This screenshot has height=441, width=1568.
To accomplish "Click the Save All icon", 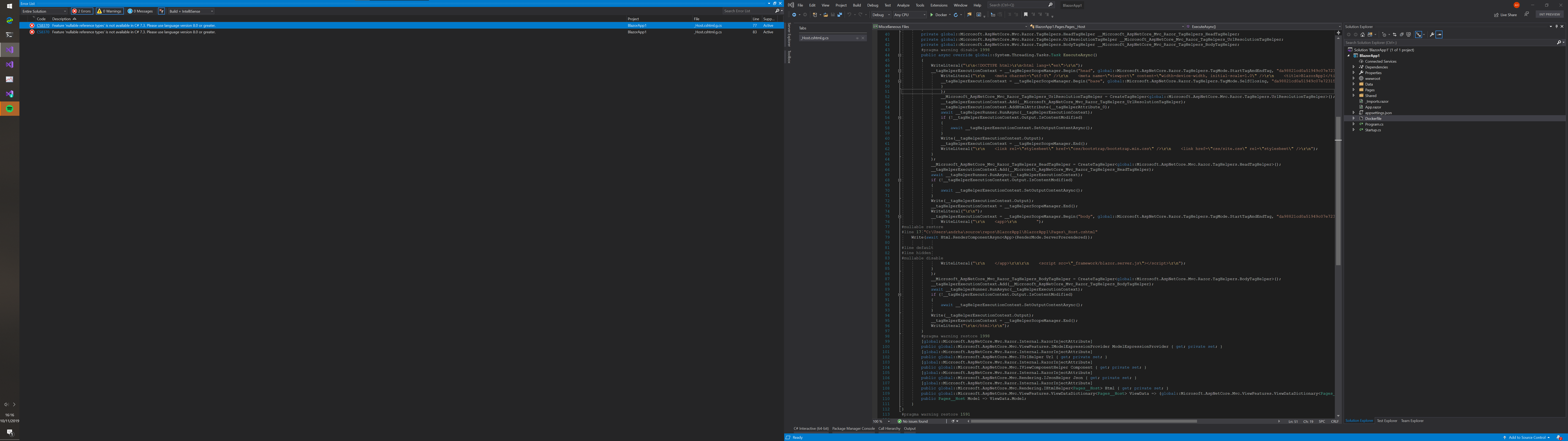I will [840, 15].
